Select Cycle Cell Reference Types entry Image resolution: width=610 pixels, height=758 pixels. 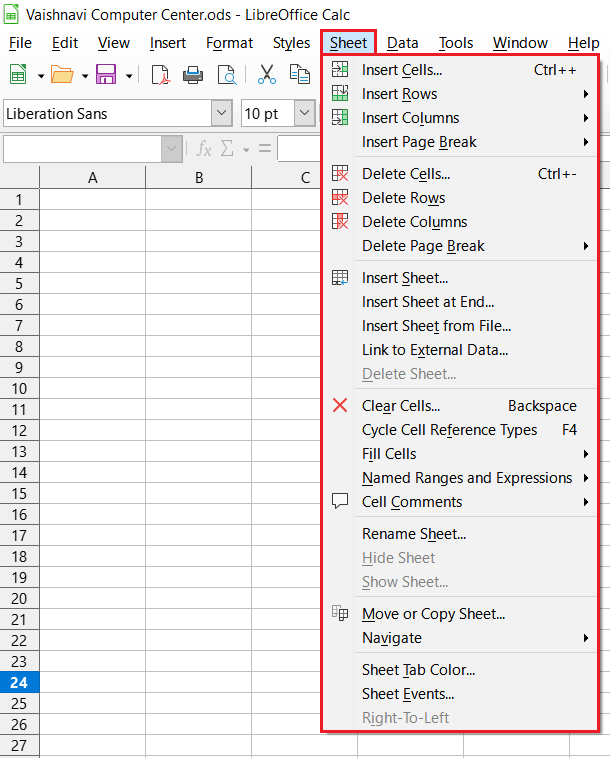click(460, 430)
